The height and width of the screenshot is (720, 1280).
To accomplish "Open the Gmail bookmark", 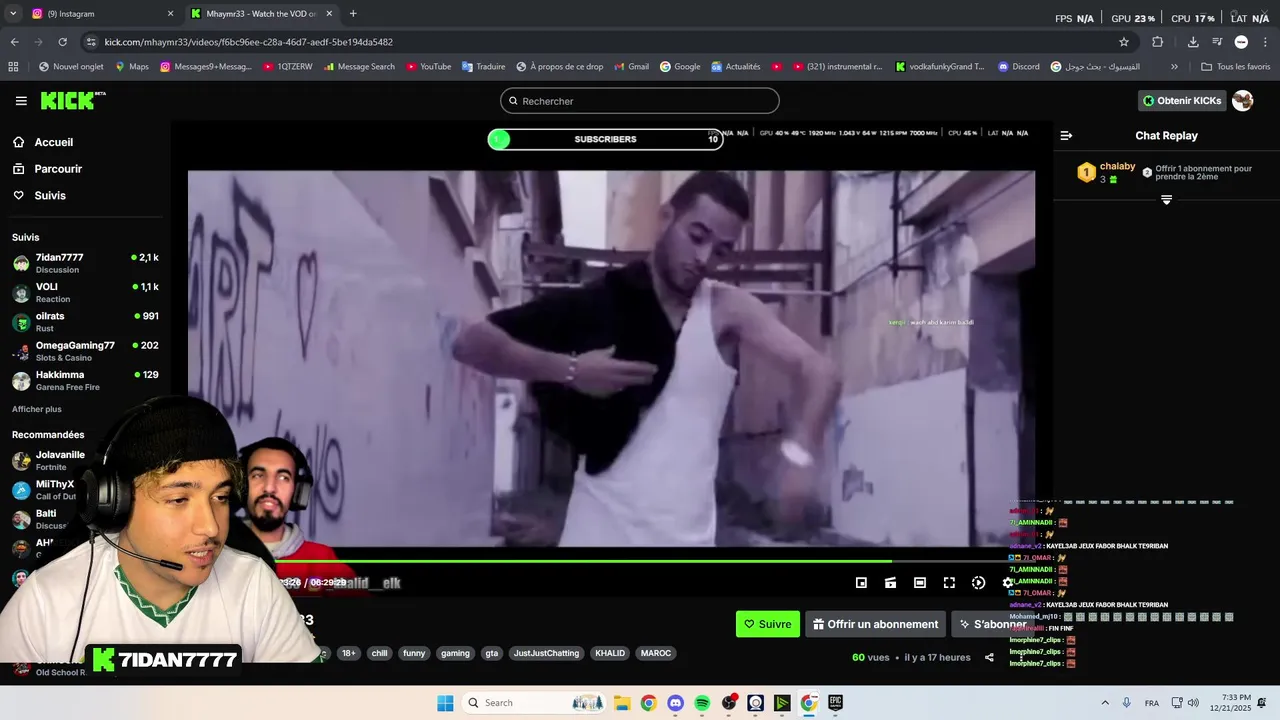I will click(x=630, y=67).
